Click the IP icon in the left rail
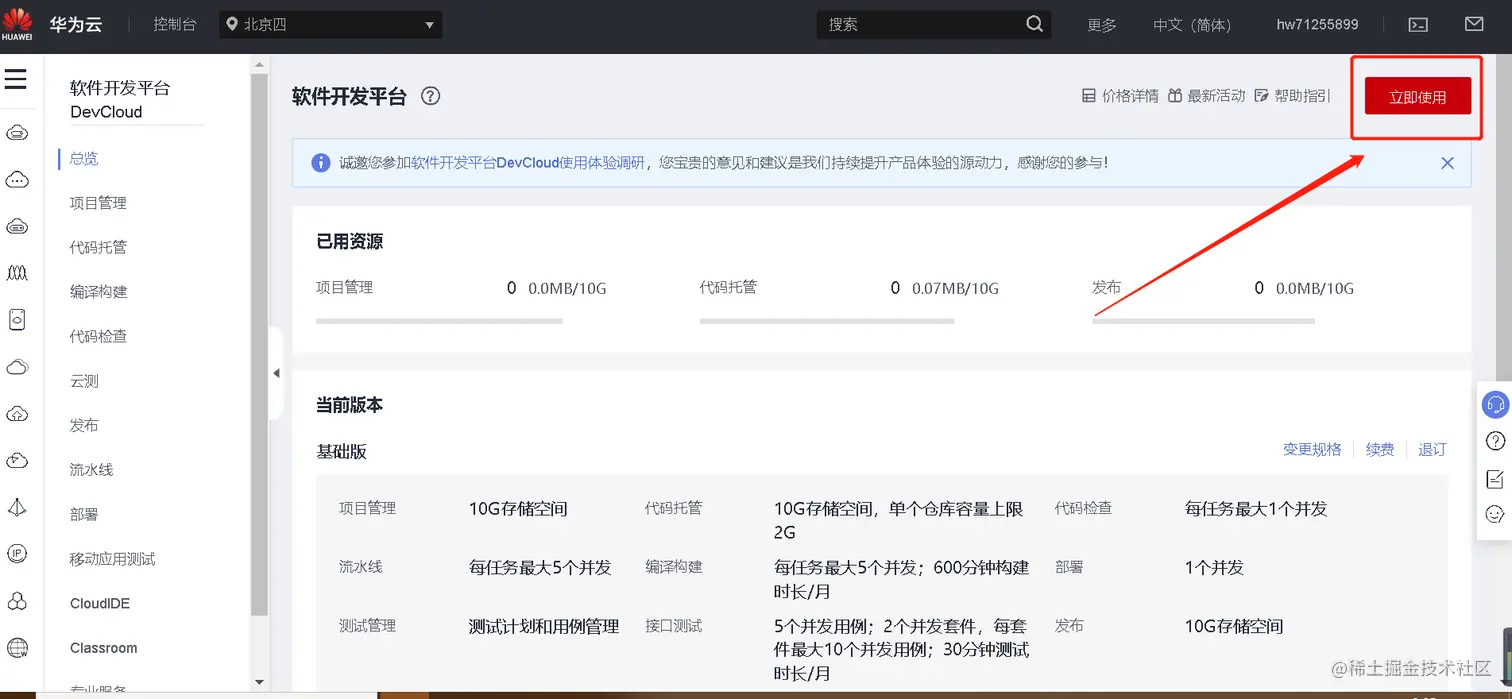The height and width of the screenshot is (699, 1512). click(17, 553)
